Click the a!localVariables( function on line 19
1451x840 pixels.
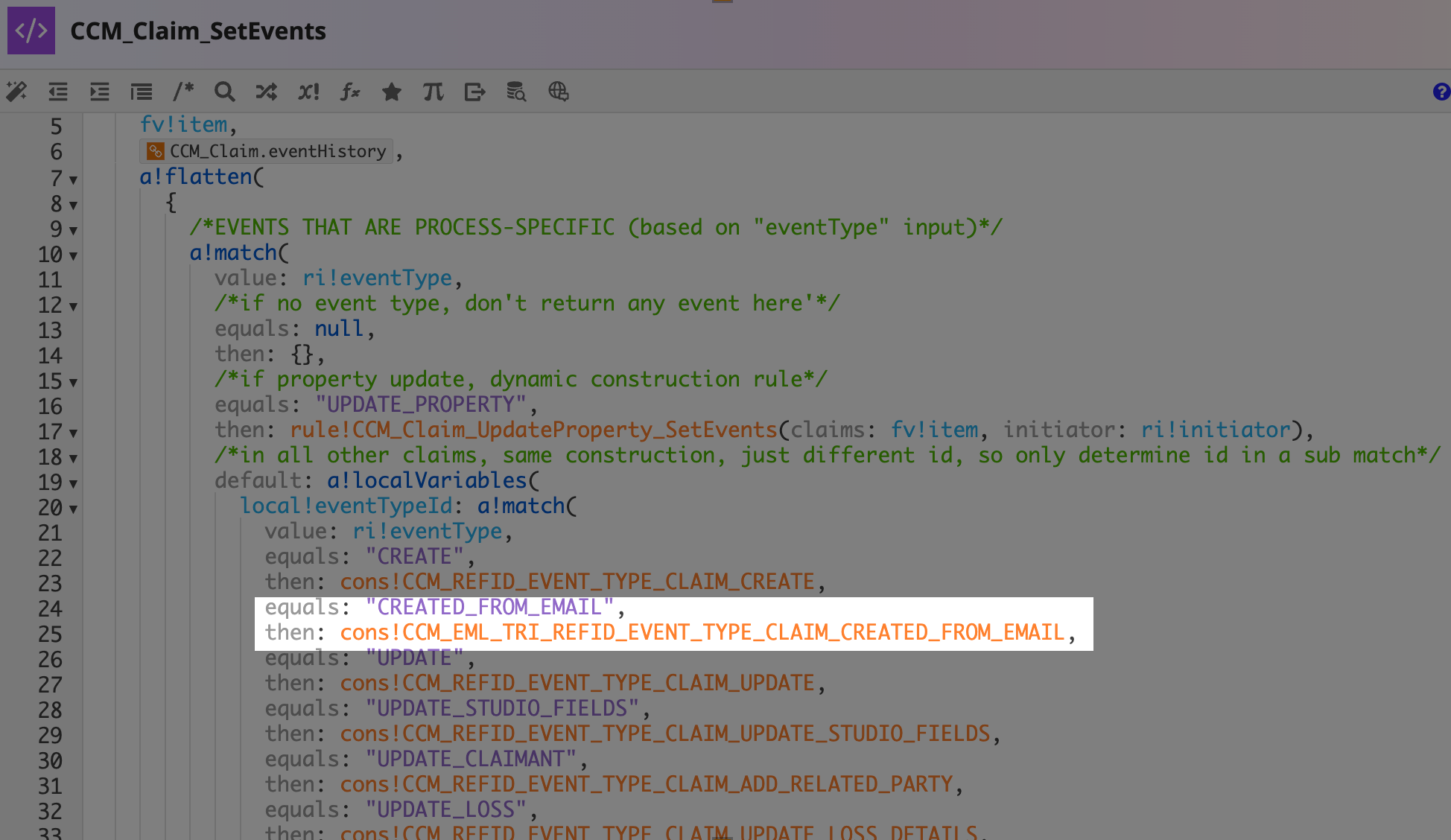click(x=434, y=480)
